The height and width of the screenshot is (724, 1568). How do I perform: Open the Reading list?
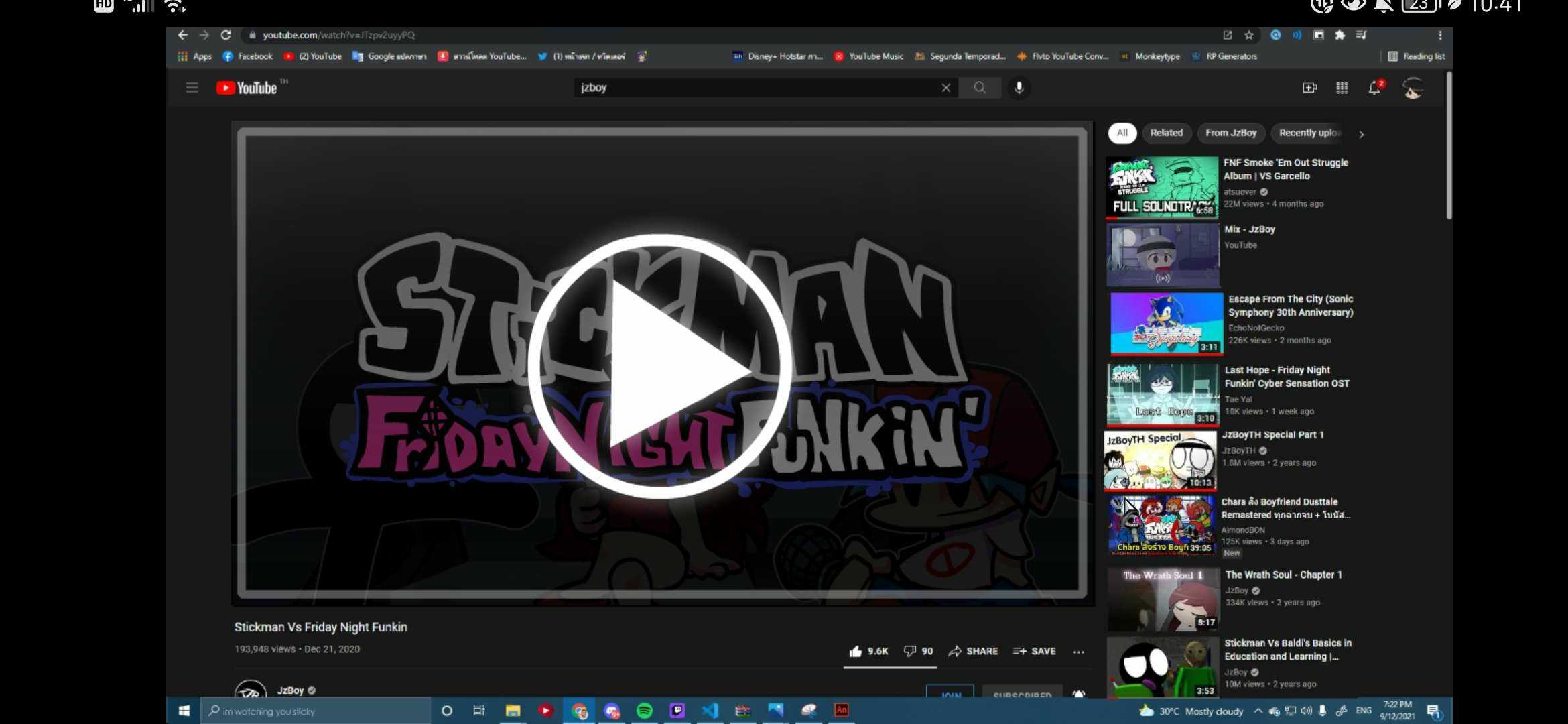click(1417, 56)
